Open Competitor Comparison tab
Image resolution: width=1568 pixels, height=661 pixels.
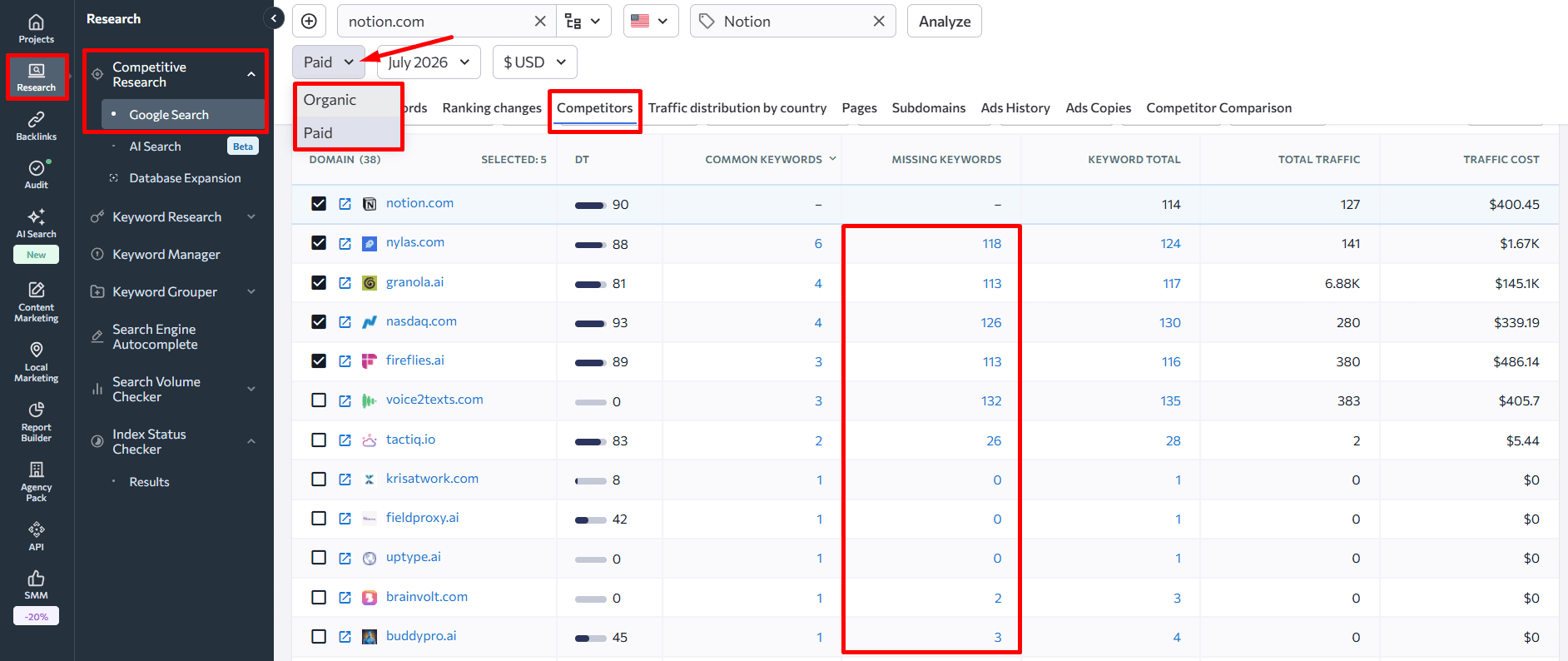[1219, 108]
